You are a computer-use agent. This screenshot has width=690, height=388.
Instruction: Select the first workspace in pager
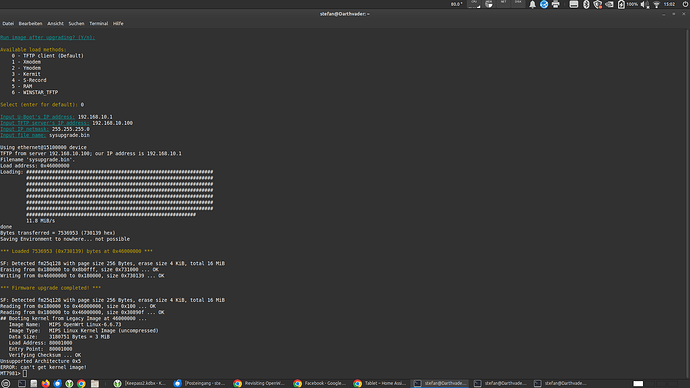(638, 384)
